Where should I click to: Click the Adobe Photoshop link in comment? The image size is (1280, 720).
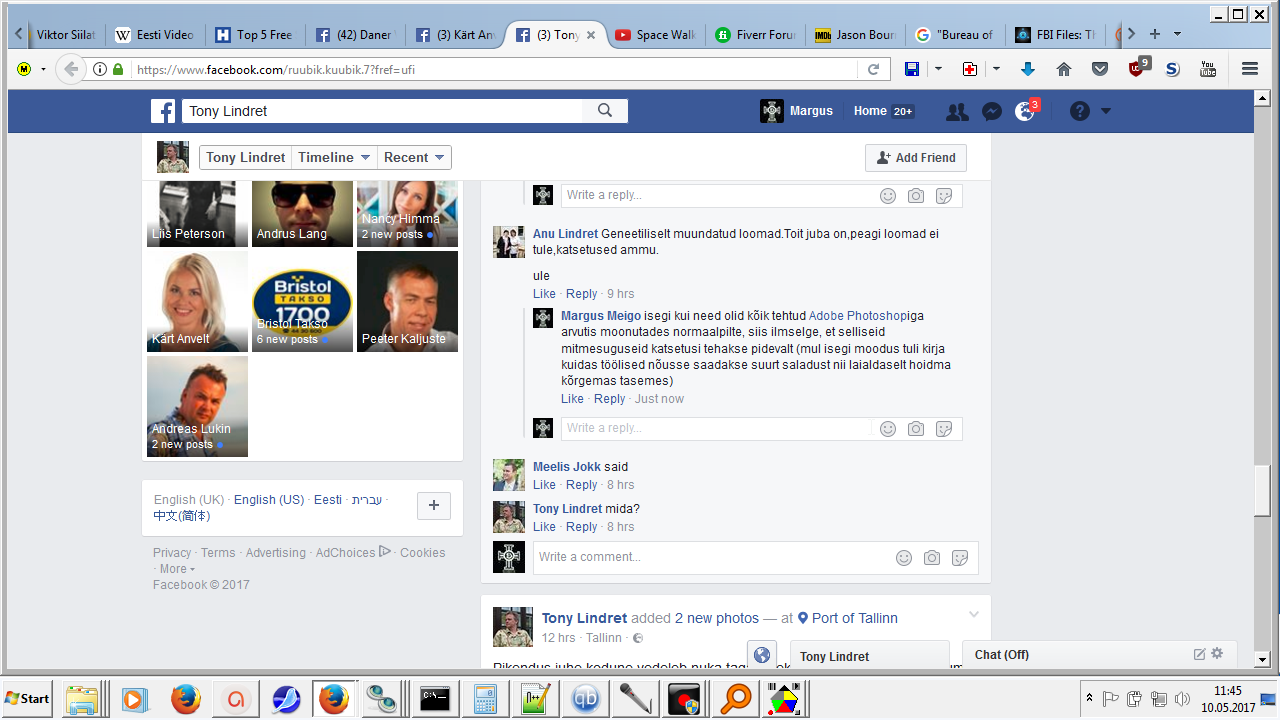click(x=856, y=316)
